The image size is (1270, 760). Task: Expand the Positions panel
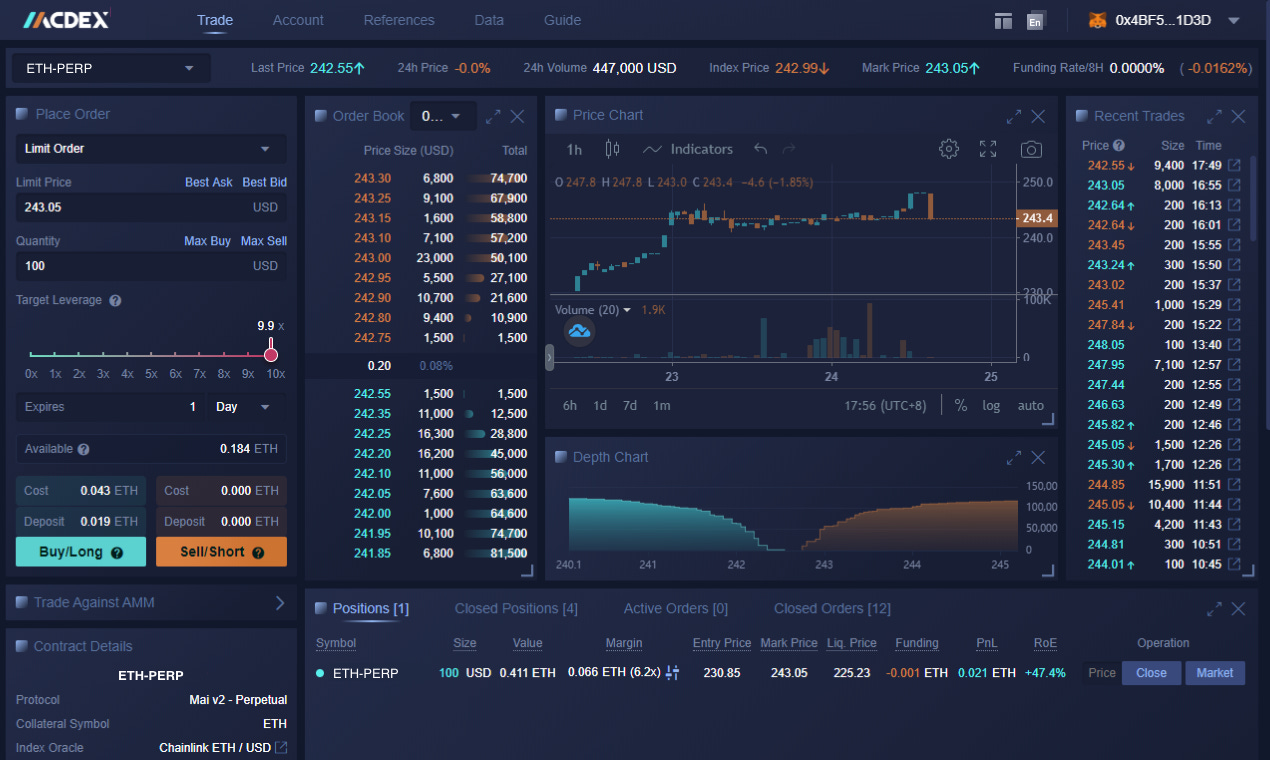tap(1214, 608)
